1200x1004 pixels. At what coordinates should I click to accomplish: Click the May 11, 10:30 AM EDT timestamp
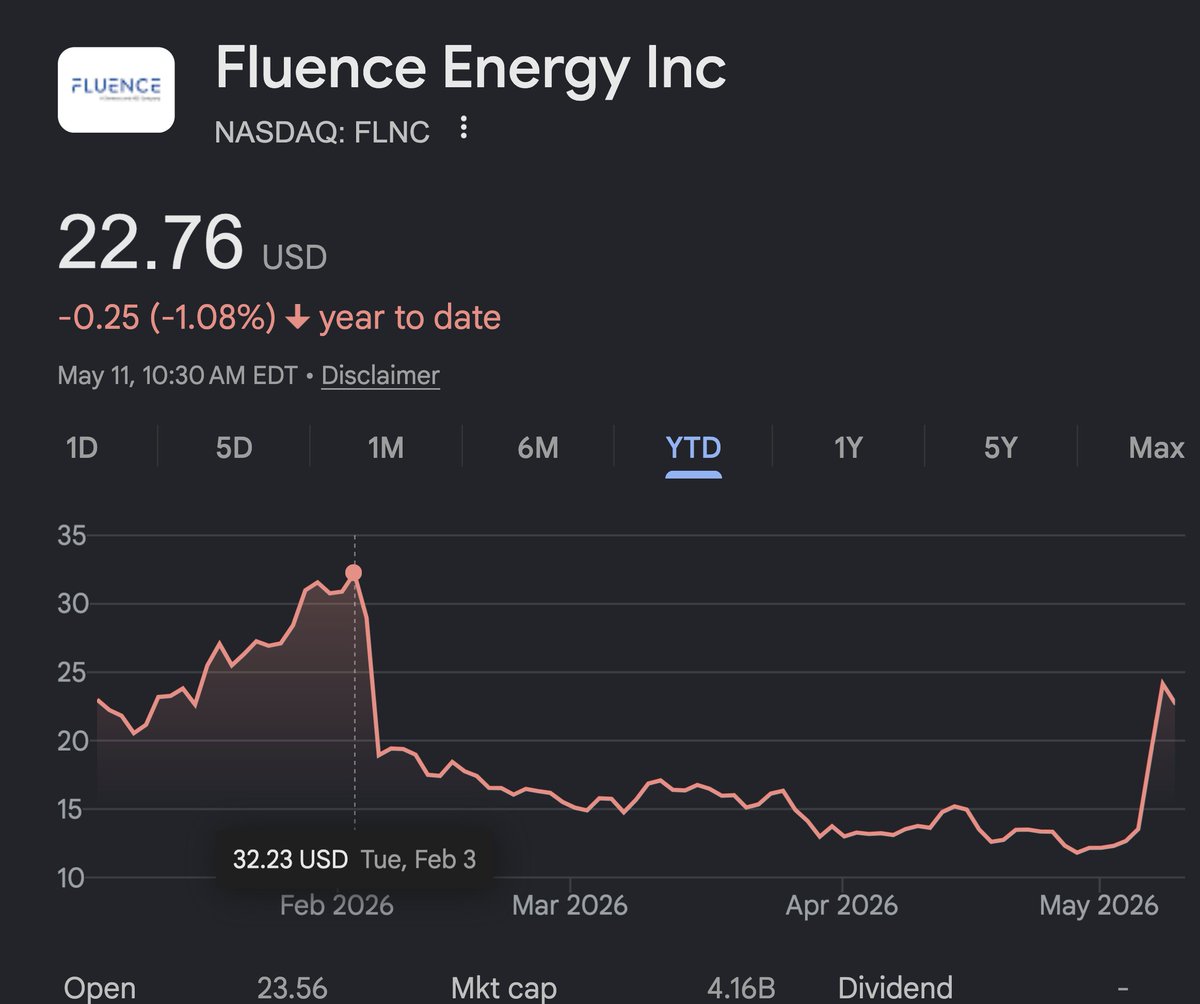178,376
